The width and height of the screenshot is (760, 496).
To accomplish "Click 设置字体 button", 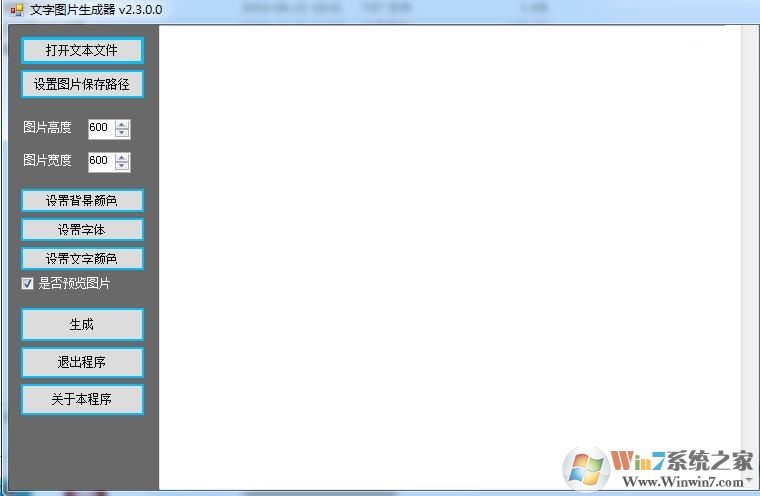I will click(x=82, y=230).
